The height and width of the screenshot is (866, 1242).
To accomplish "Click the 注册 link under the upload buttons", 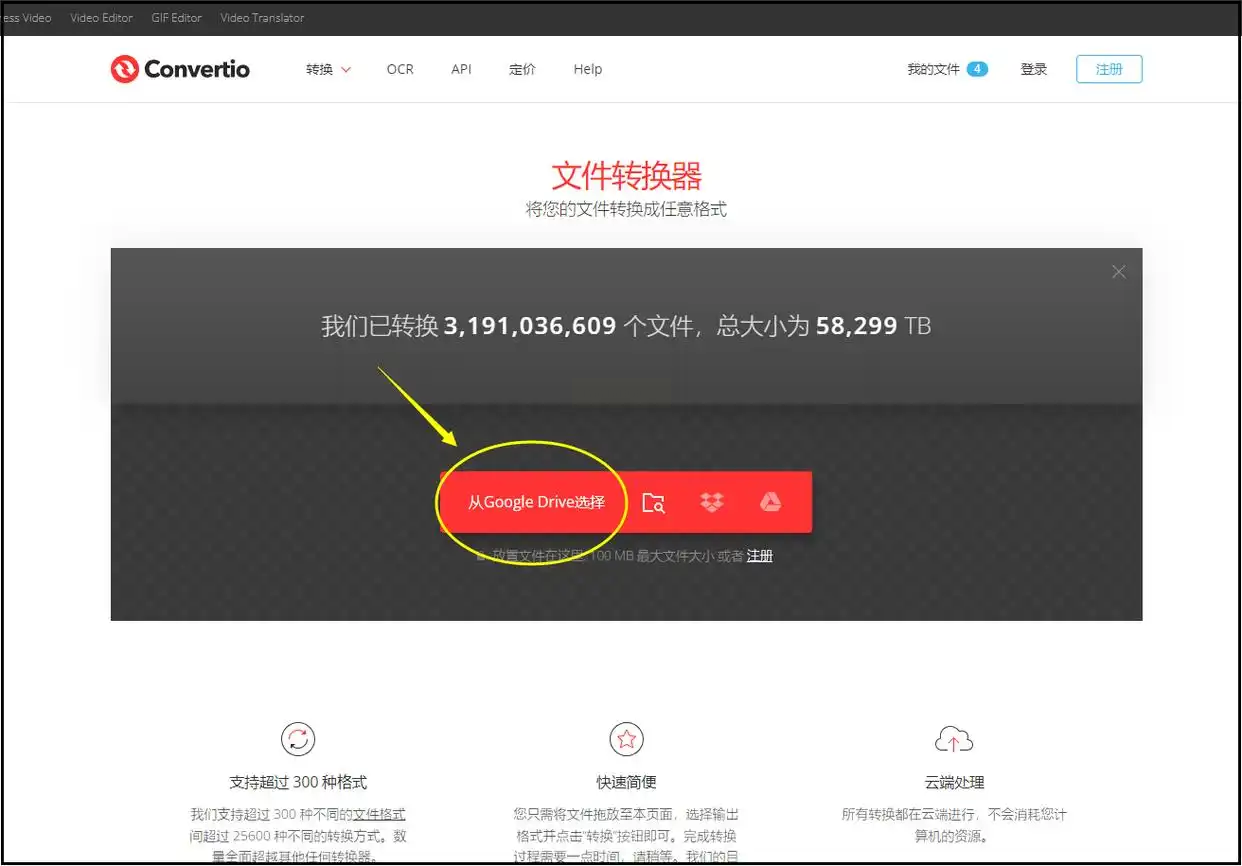I will [760, 556].
